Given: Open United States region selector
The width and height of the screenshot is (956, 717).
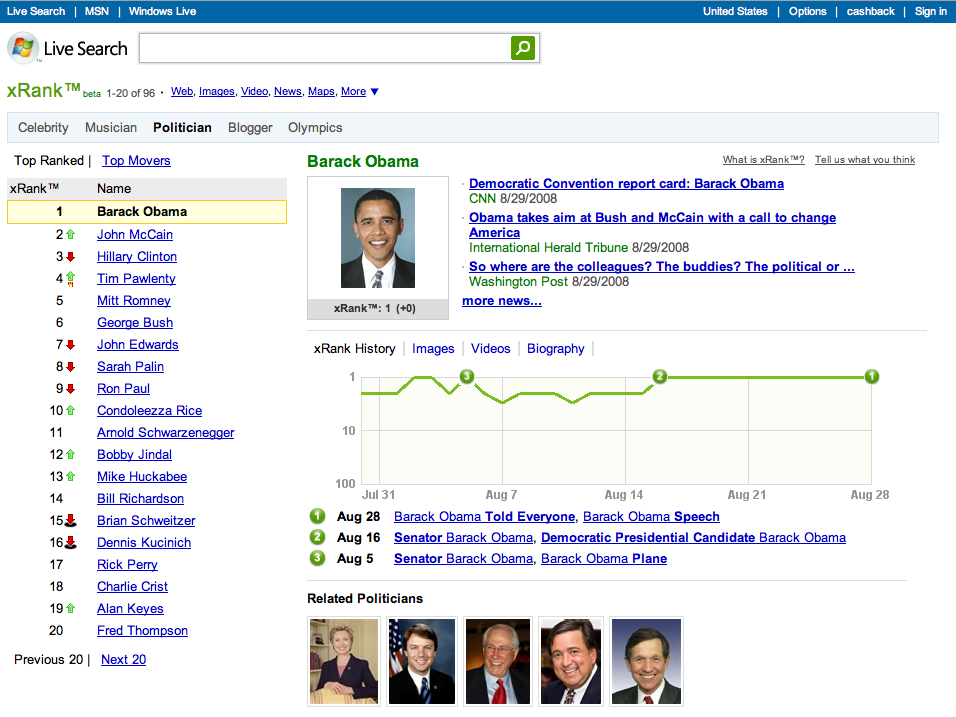Looking at the screenshot, I should point(735,11).
